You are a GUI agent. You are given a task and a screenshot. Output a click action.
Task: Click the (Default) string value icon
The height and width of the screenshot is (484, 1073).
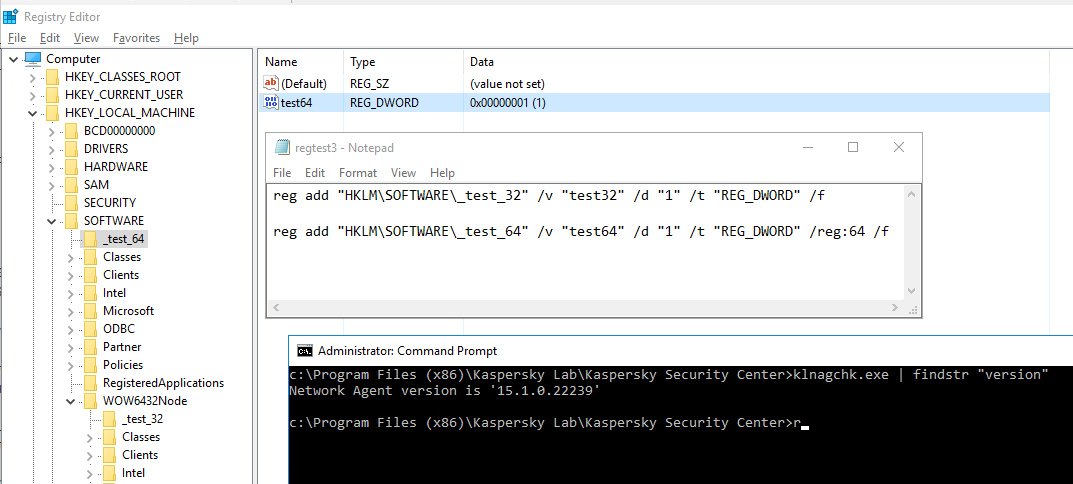[x=270, y=84]
